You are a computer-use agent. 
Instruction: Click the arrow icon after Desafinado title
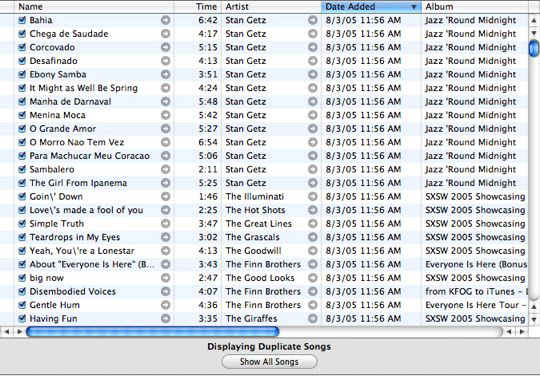[x=166, y=61]
